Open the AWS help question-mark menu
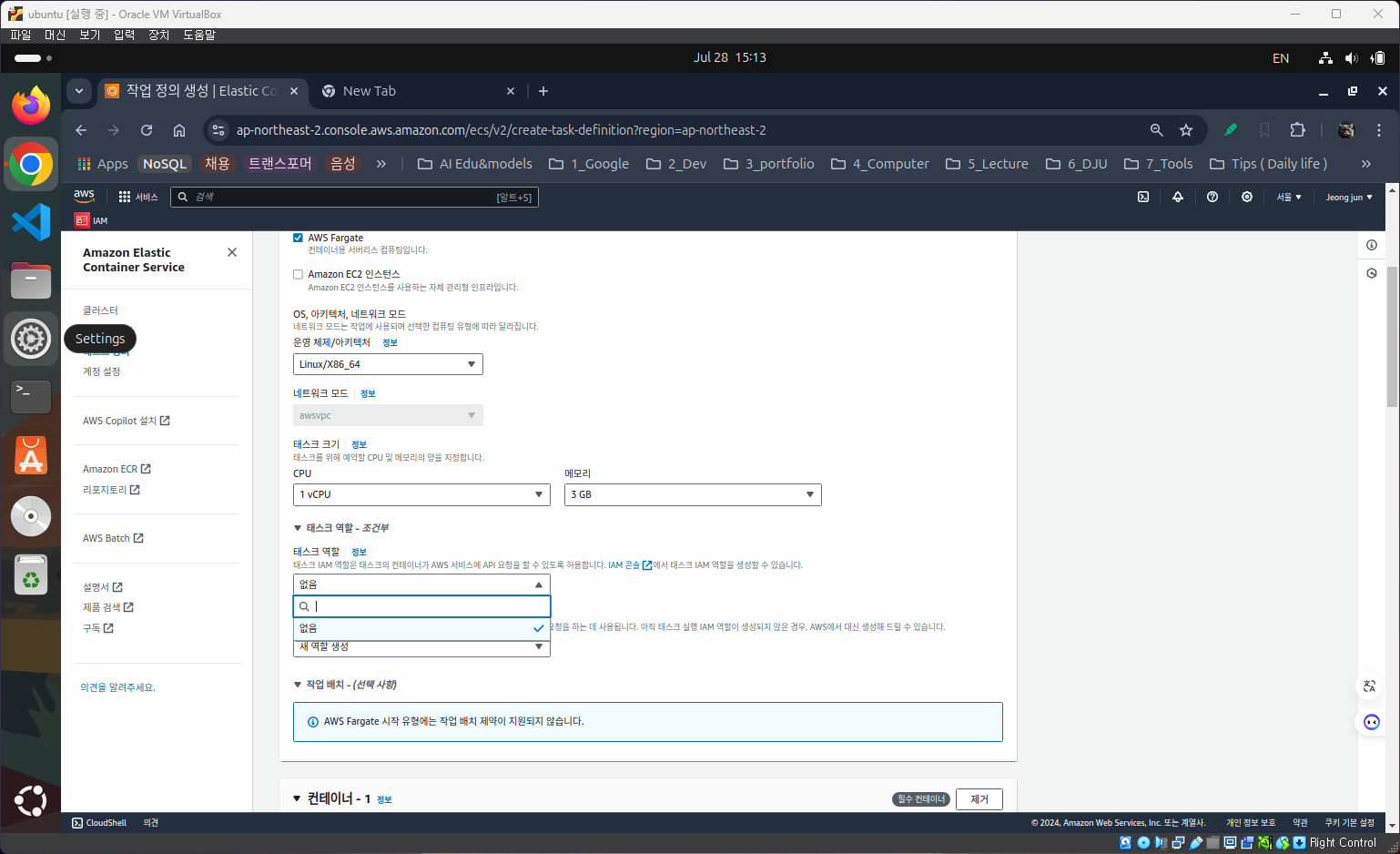Viewport: 1400px width, 854px height. (x=1212, y=197)
